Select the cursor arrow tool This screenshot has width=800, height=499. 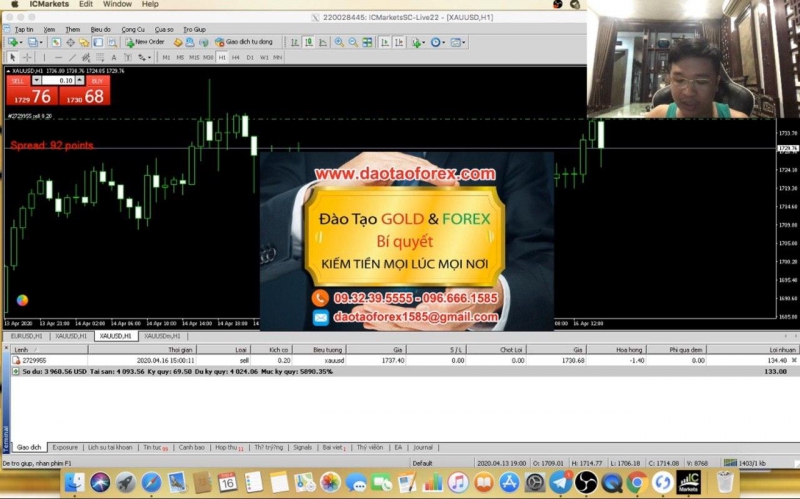click(13, 58)
